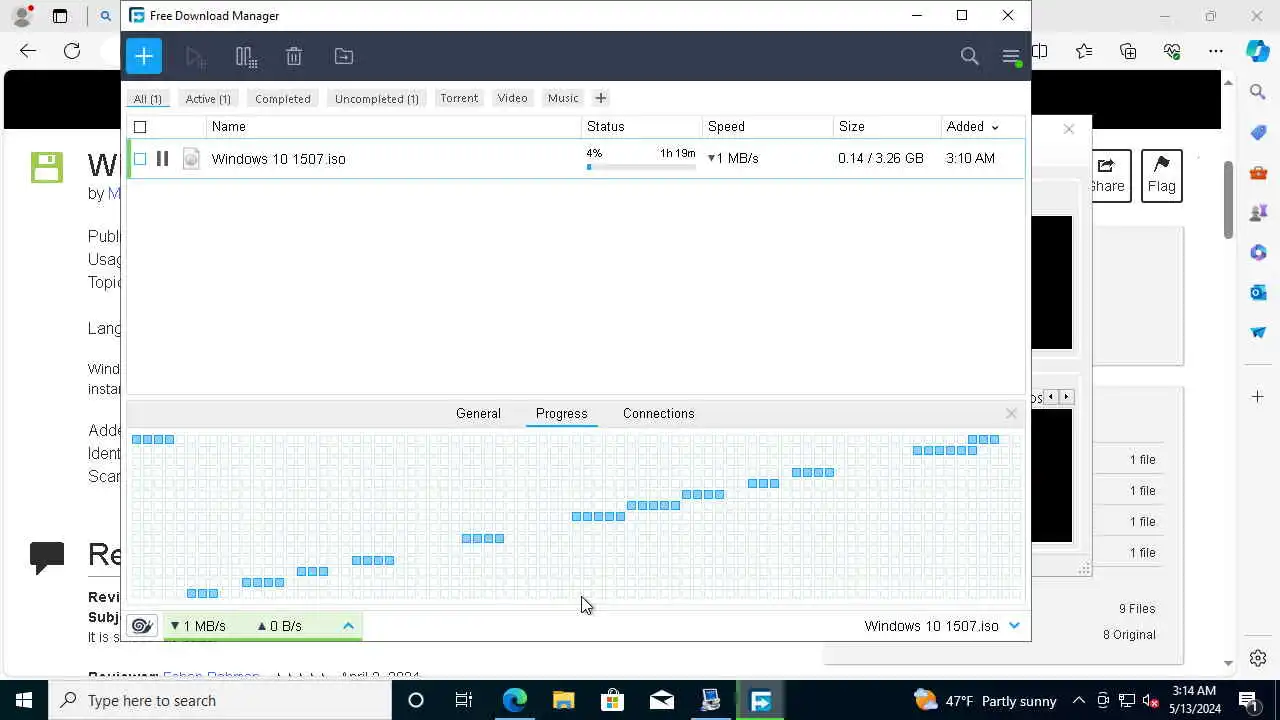This screenshot has width=1280, height=720.
Task: Toggle snail speed-limit mode icon
Action: tap(142, 626)
